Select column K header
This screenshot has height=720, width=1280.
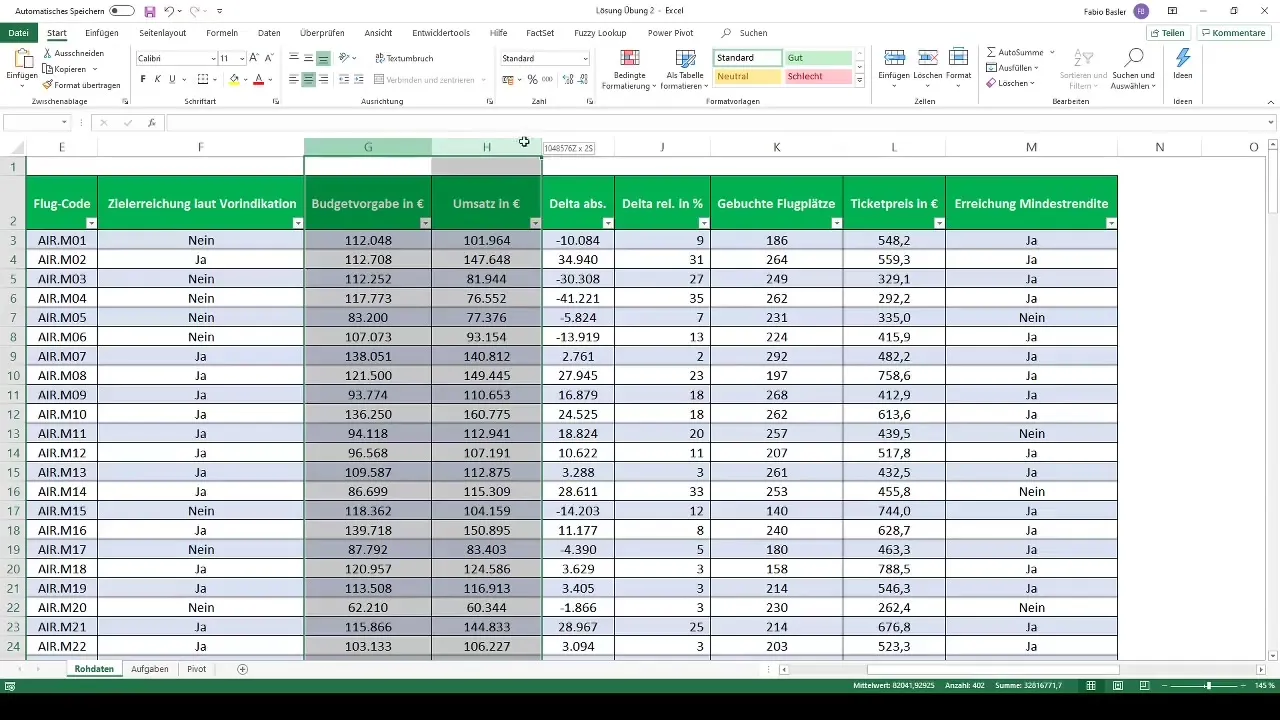(777, 147)
